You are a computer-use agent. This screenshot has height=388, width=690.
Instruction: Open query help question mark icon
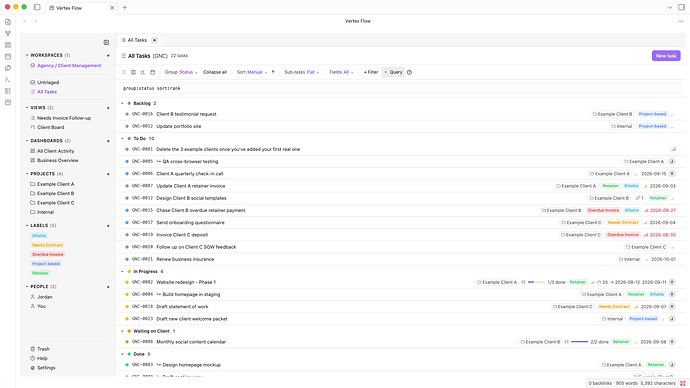tap(409, 72)
